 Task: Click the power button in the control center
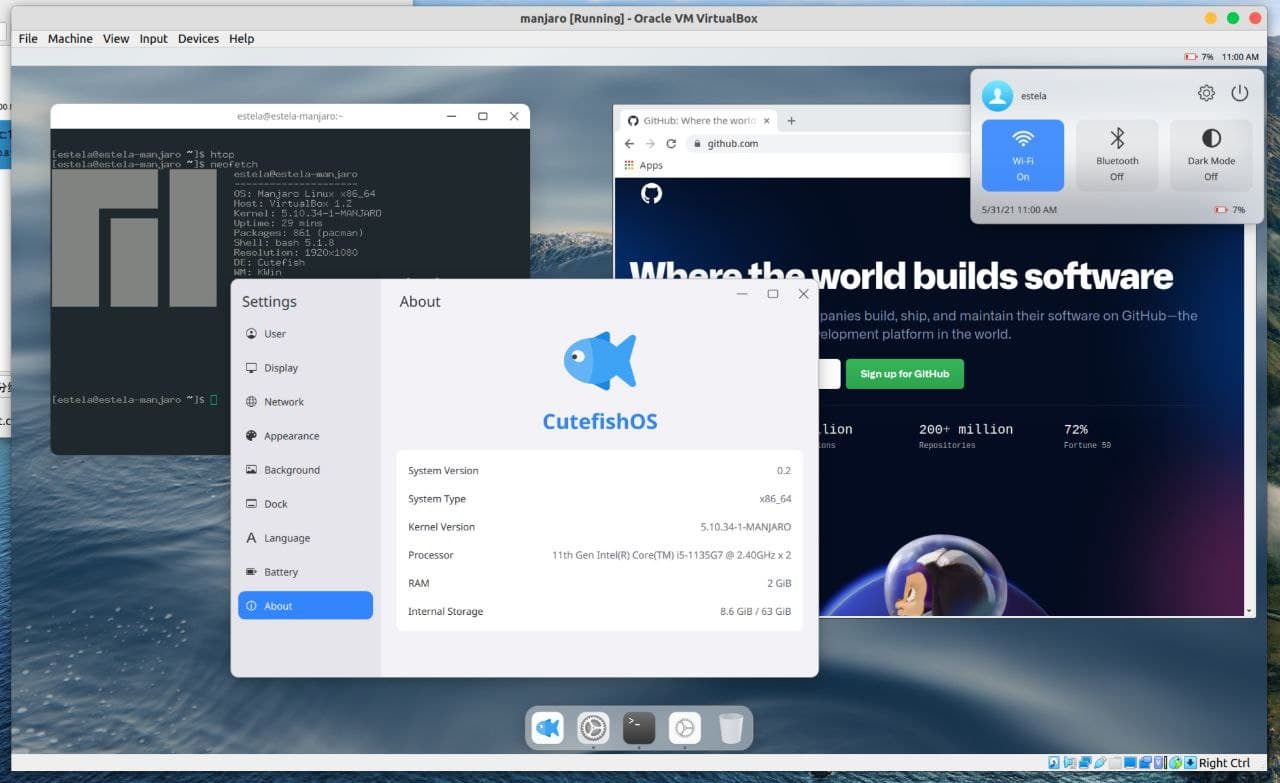point(1240,92)
